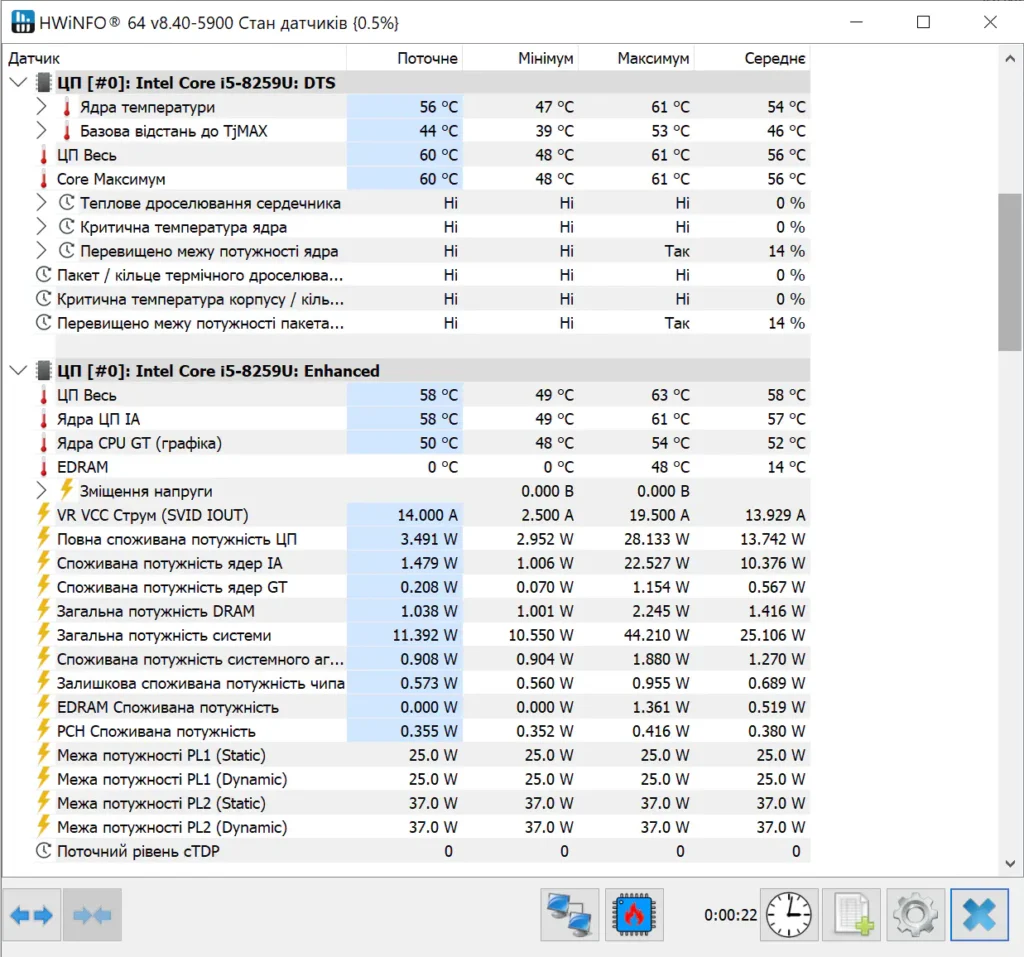Maximize the HWiNFO sensors window
Viewport: 1024px width, 957px height.
coord(923,22)
